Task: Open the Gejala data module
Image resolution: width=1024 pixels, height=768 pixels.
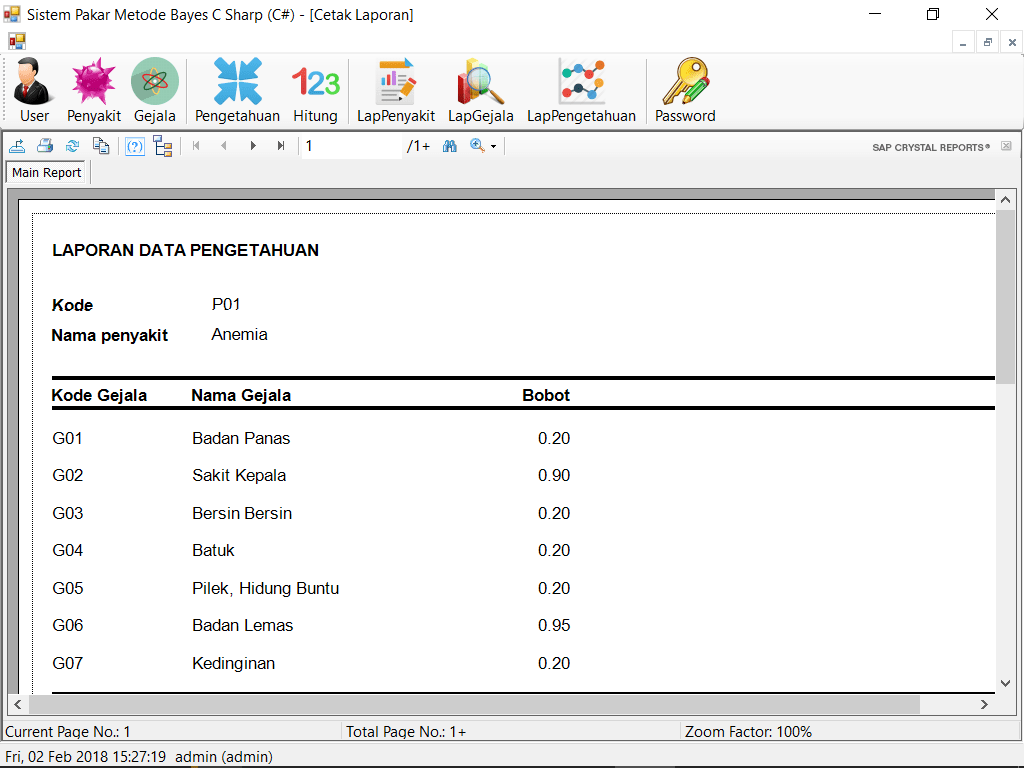Action: 154,91
